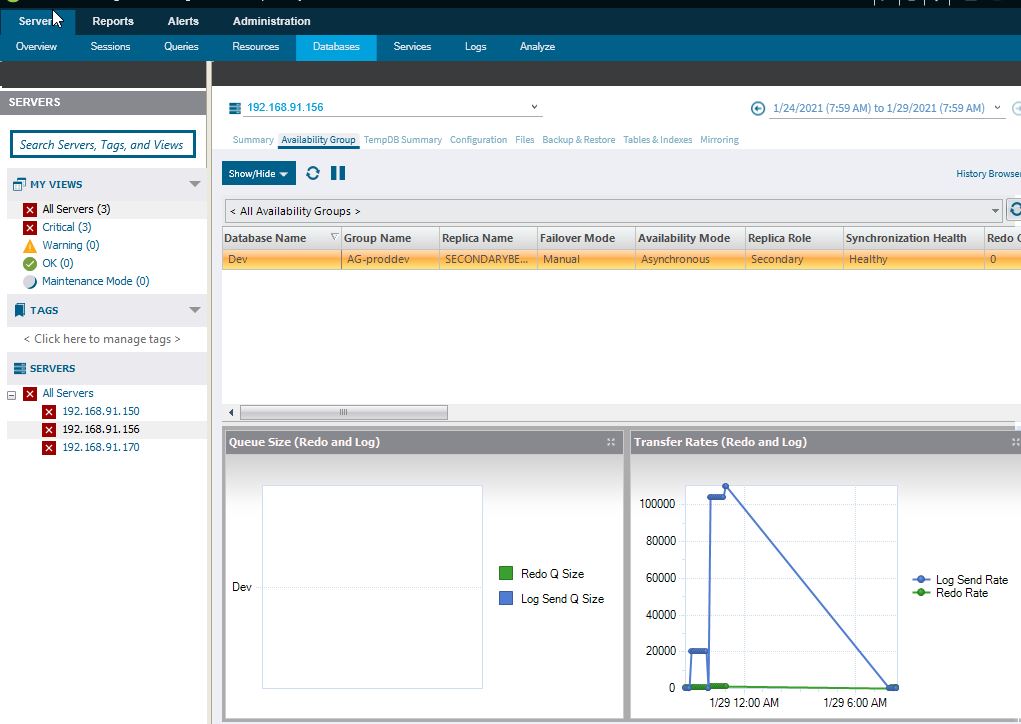Click the horizontal scrollbar thumb under the grid
This screenshot has width=1021, height=724.
[x=344, y=412]
